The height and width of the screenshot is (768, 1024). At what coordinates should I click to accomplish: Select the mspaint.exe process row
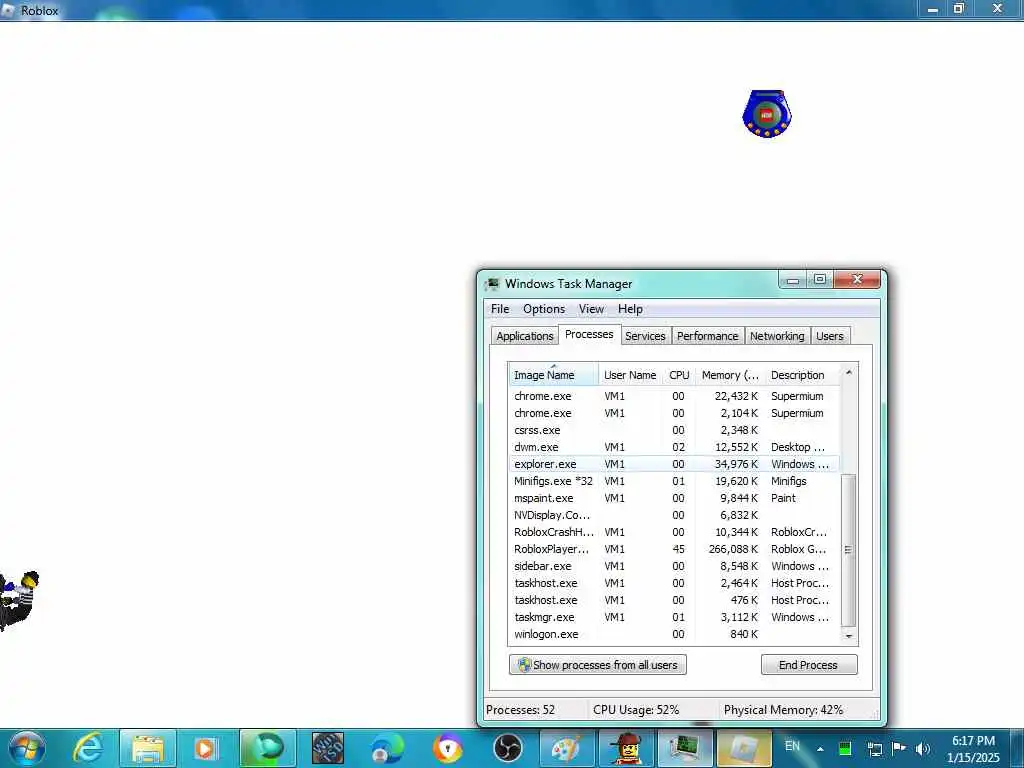pos(674,498)
